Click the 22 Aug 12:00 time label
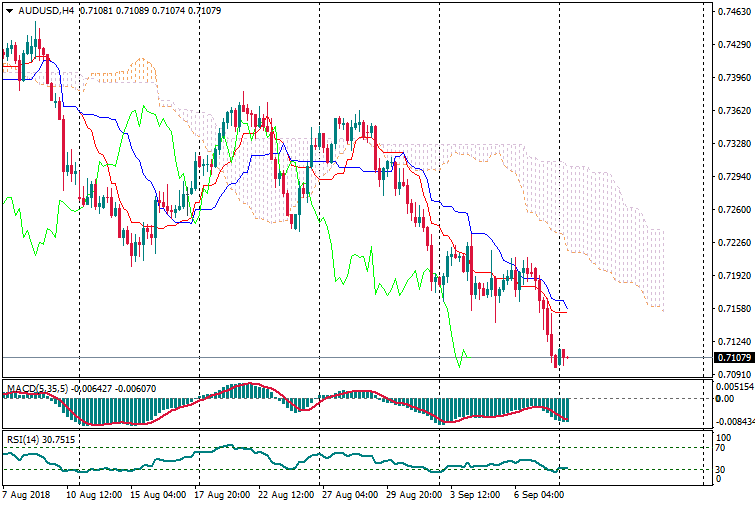The image size is (755, 506). (x=285, y=494)
